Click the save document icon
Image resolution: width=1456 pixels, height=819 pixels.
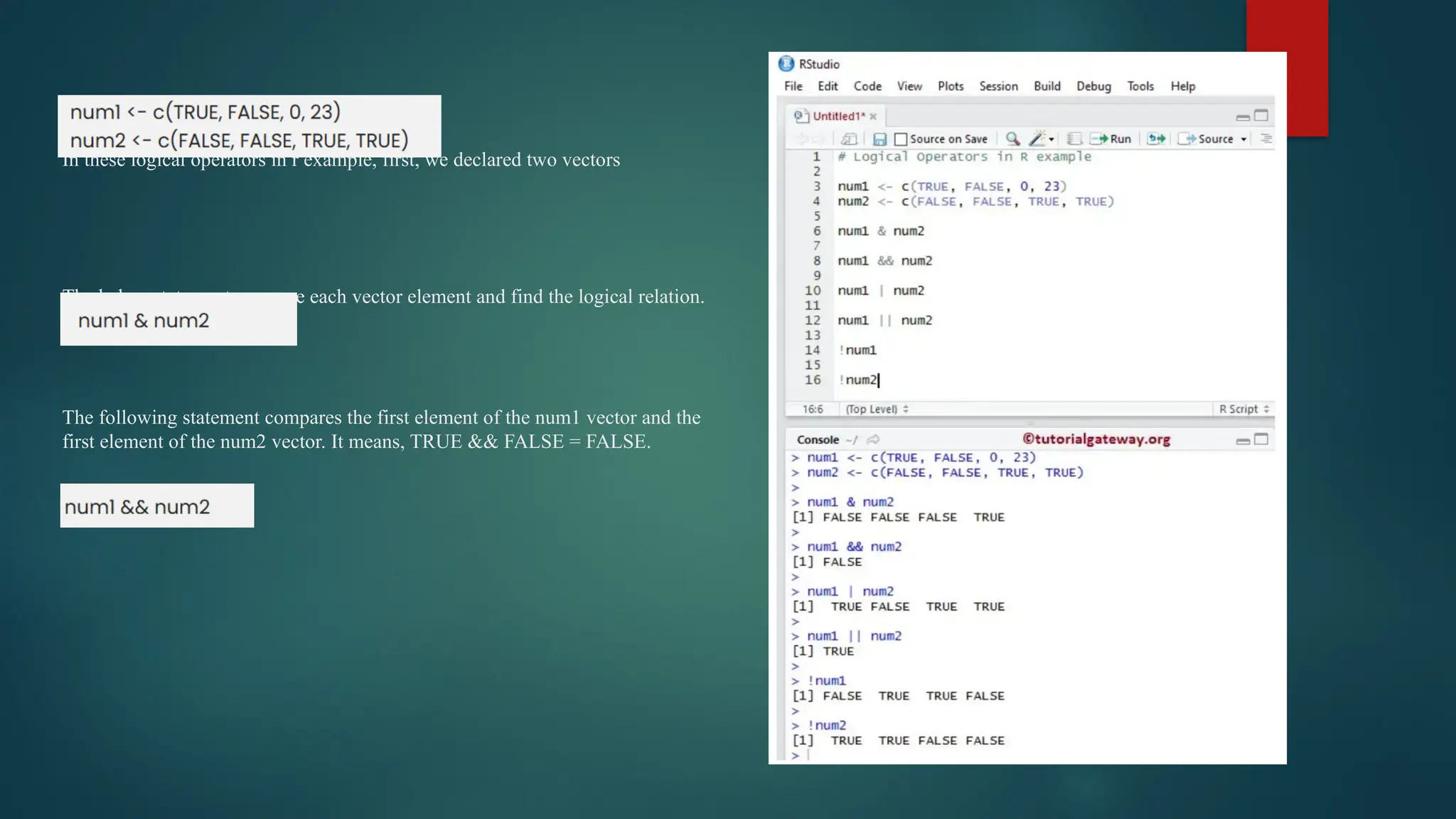pyautogui.click(x=879, y=139)
